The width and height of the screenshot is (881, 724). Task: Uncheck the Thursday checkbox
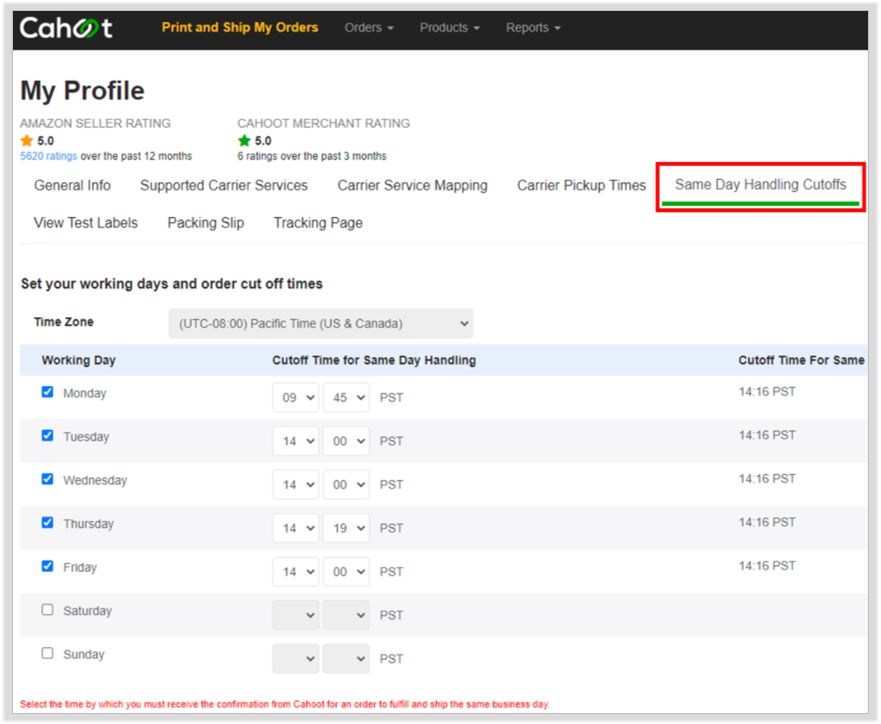[48, 522]
